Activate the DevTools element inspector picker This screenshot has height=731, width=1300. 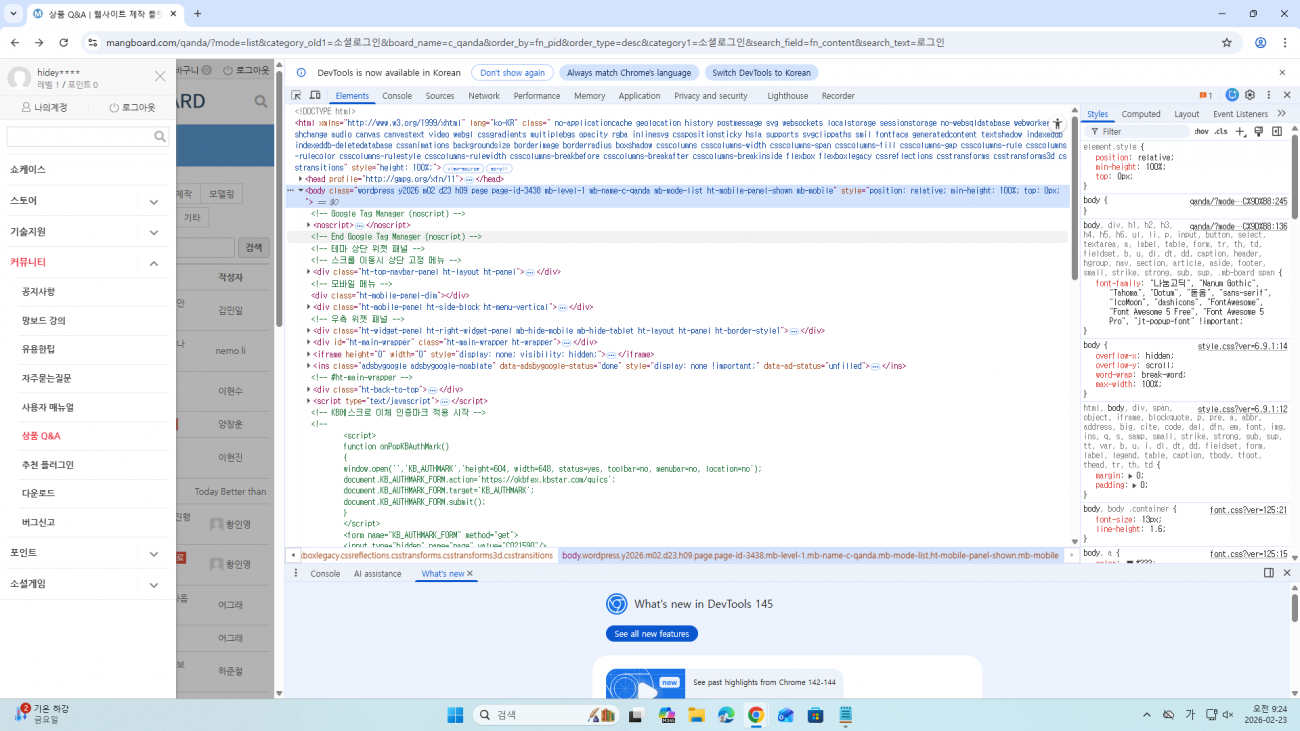[x=297, y=96]
